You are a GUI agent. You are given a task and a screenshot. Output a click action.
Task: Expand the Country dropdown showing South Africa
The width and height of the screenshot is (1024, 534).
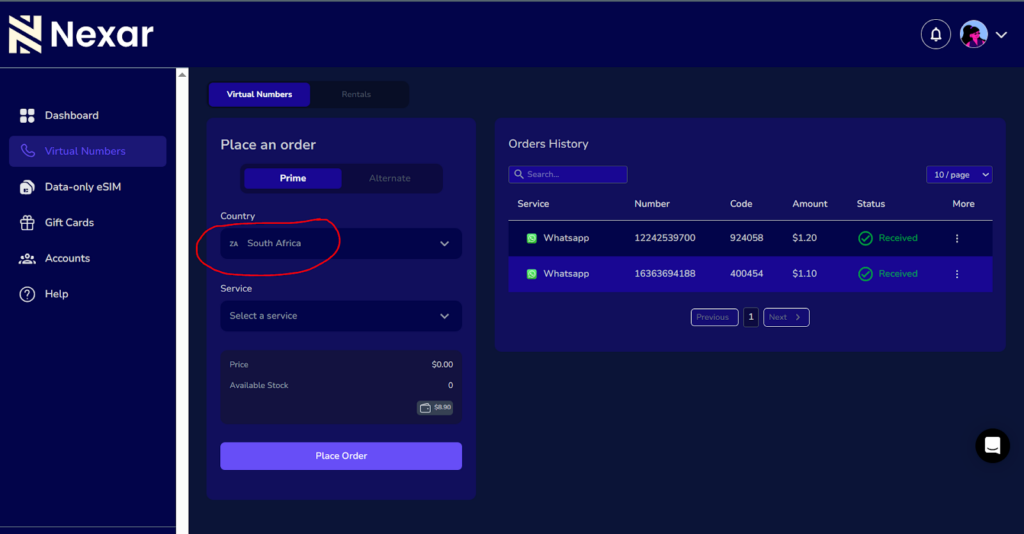tap(341, 243)
